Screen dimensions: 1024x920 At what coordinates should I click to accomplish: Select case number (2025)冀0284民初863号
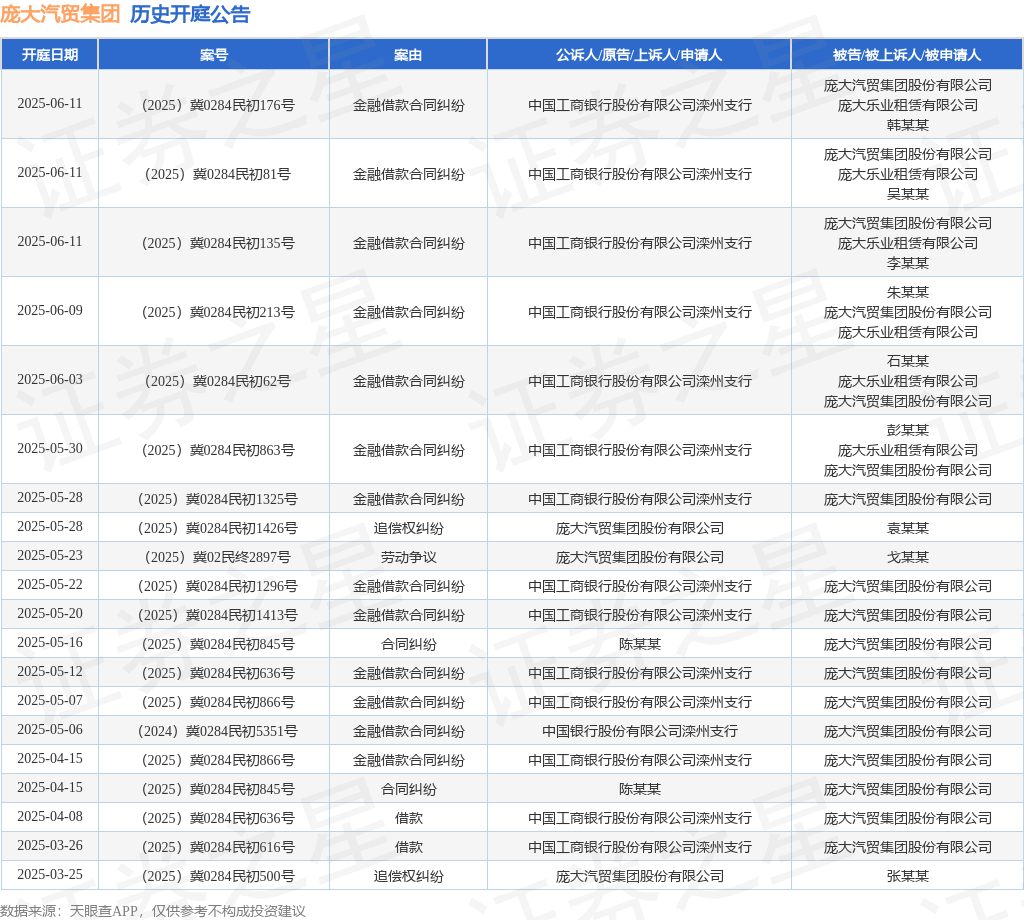pos(218,451)
